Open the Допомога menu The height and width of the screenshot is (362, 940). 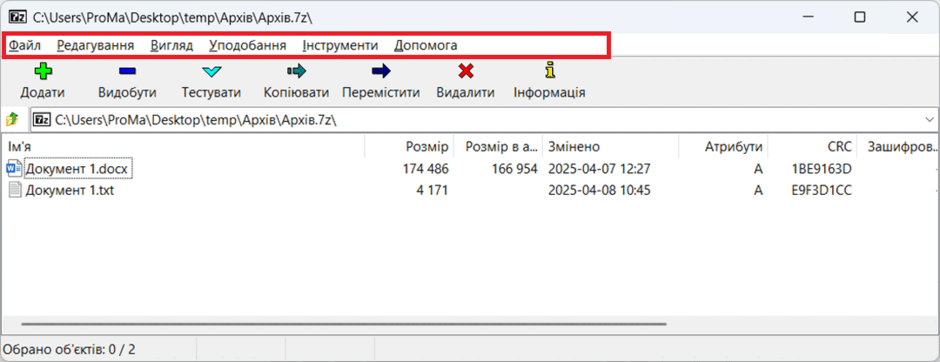pyautogui.click(x=426, y=46)
